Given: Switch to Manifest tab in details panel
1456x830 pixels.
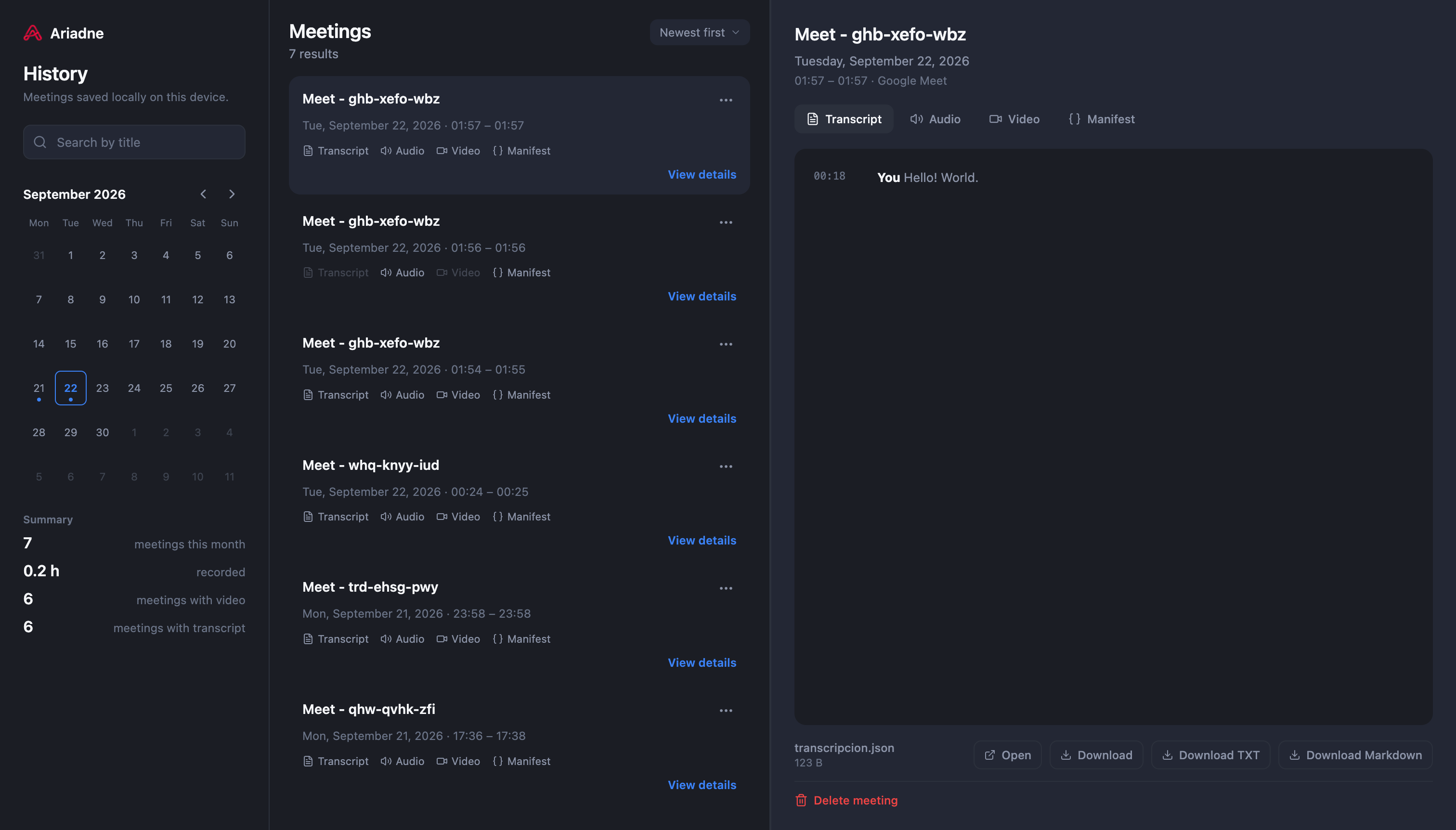Looking at the screenshot, I should click(1102, 119).
